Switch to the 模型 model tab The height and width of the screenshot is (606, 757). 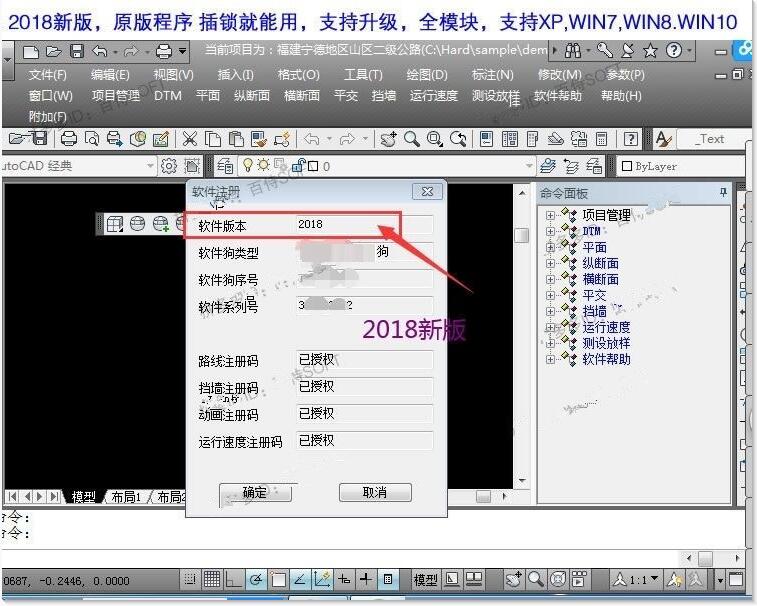pyautogui.click(x=84, y=496)
